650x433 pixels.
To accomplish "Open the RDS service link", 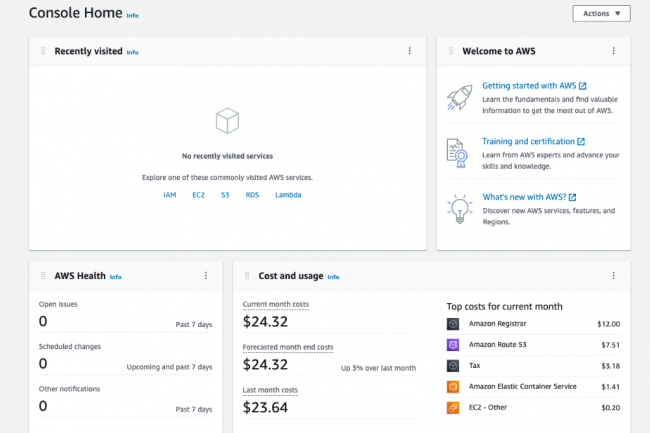I will 252,195.
